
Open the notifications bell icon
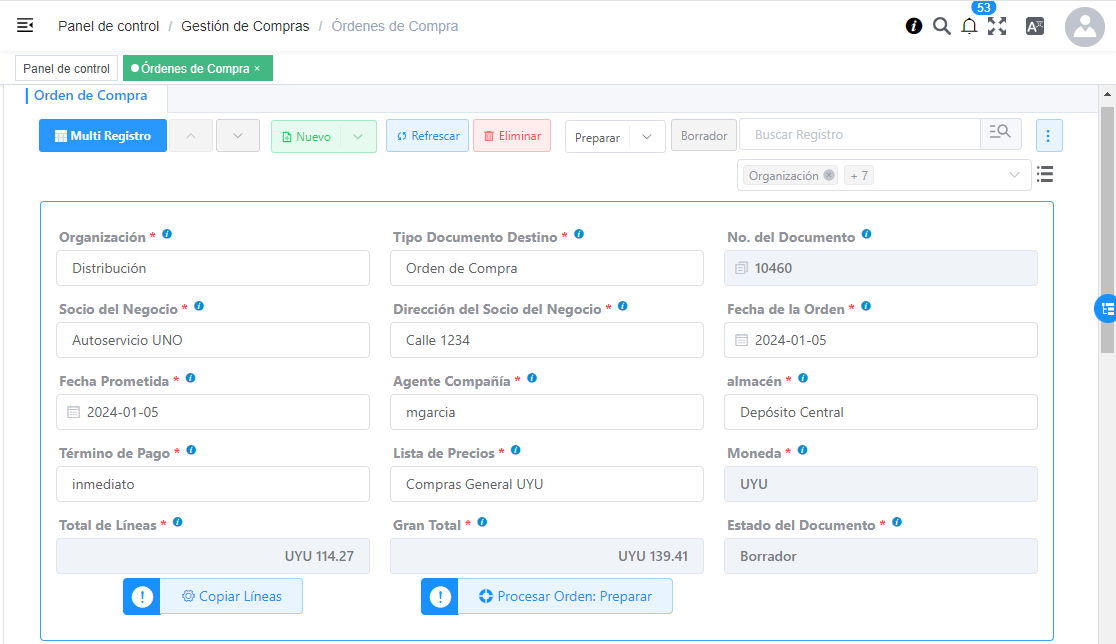click(969, 27)
